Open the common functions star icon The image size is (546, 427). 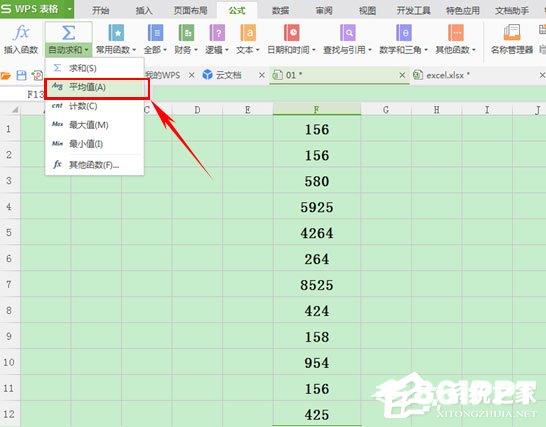click(116, 33)
